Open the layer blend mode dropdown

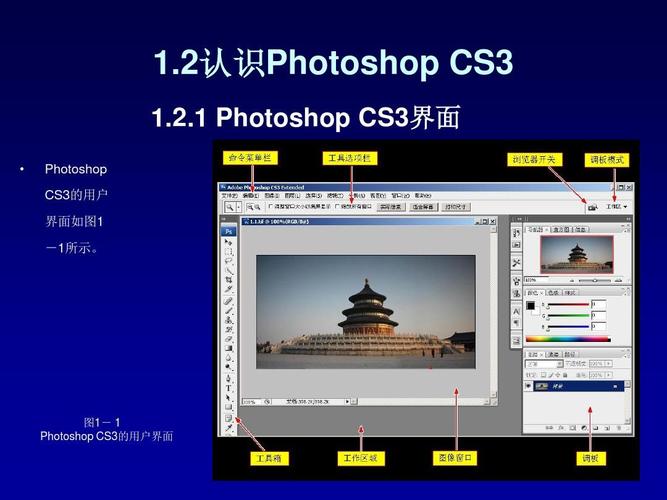click(x=544, y=364)
